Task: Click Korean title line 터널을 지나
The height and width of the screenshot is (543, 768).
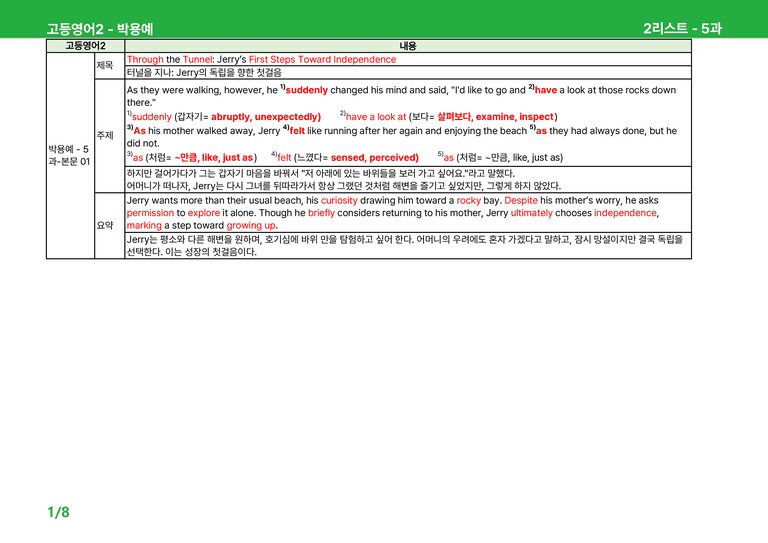Action: point(204,72)
